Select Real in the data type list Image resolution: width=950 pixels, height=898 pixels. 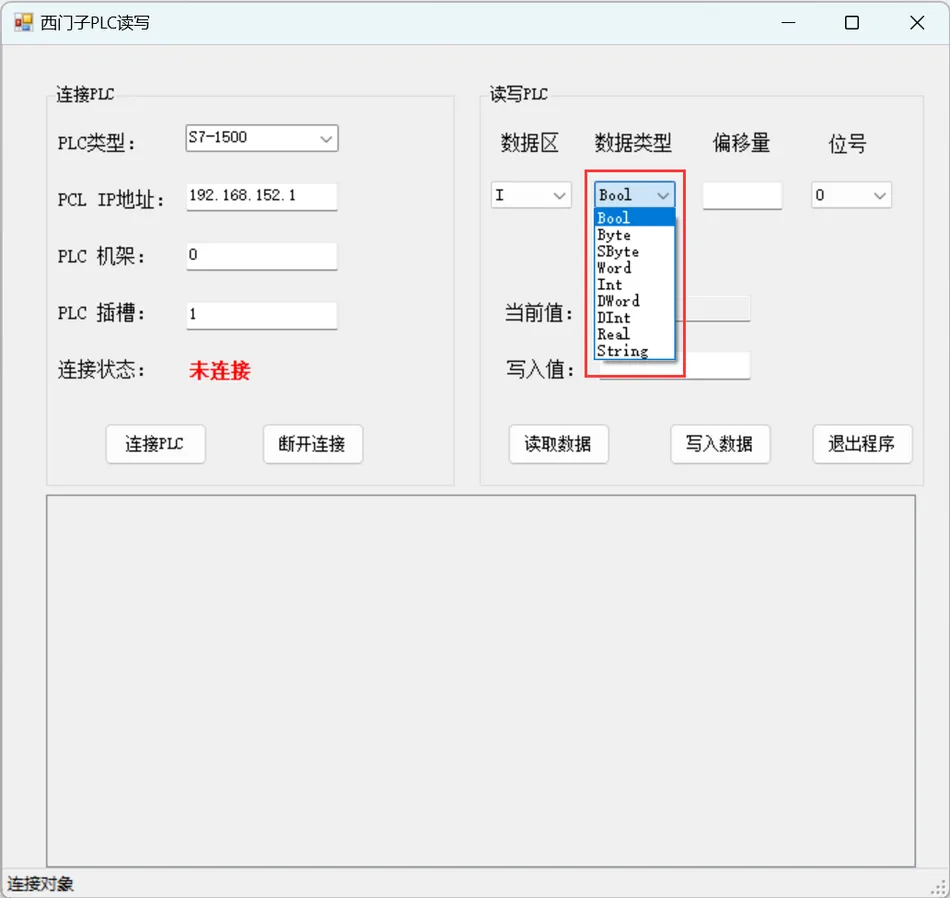pyautogui.click(x=634, y=334)
